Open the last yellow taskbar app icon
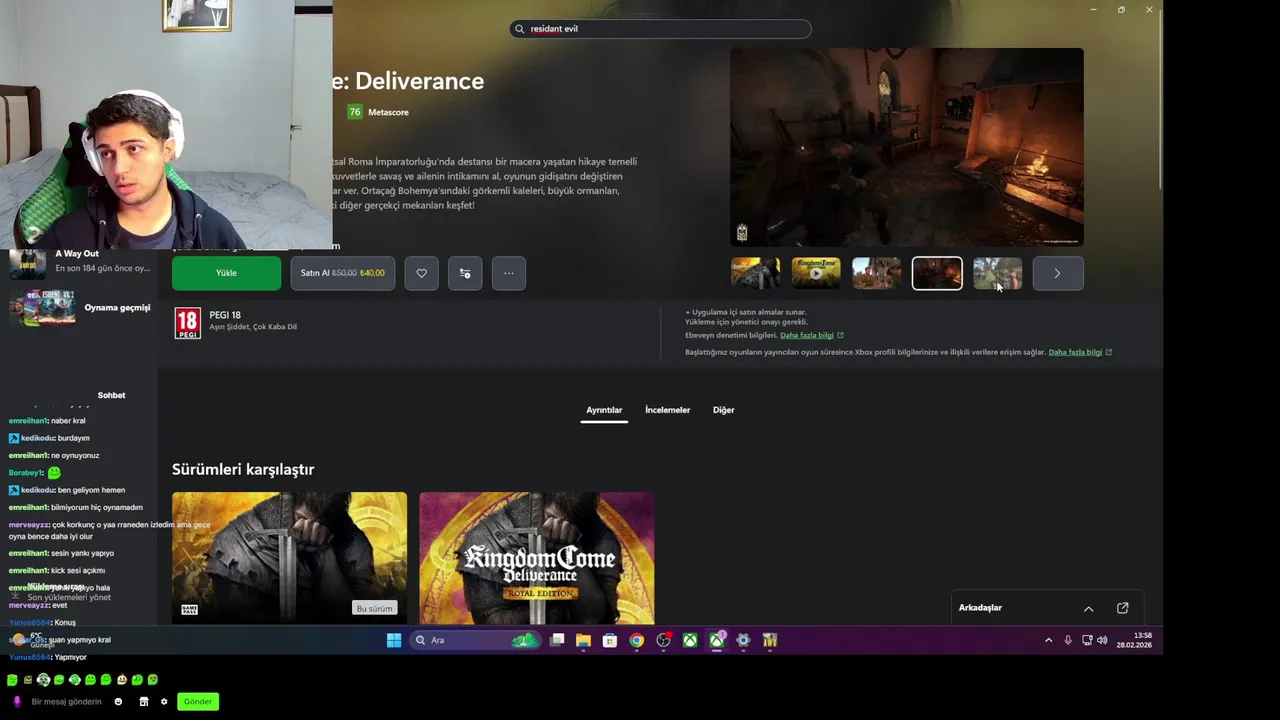Viewport: 1280px width, 720px height. 770,640
